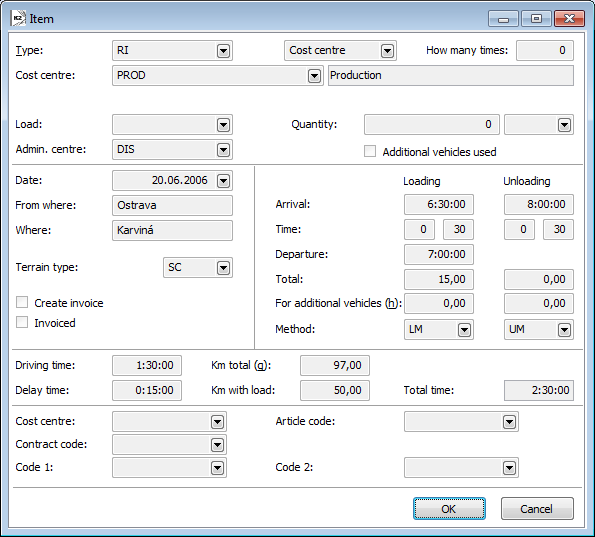595x537 pixels.
Task: Click the Cancel button
Action: click(537, 509)
